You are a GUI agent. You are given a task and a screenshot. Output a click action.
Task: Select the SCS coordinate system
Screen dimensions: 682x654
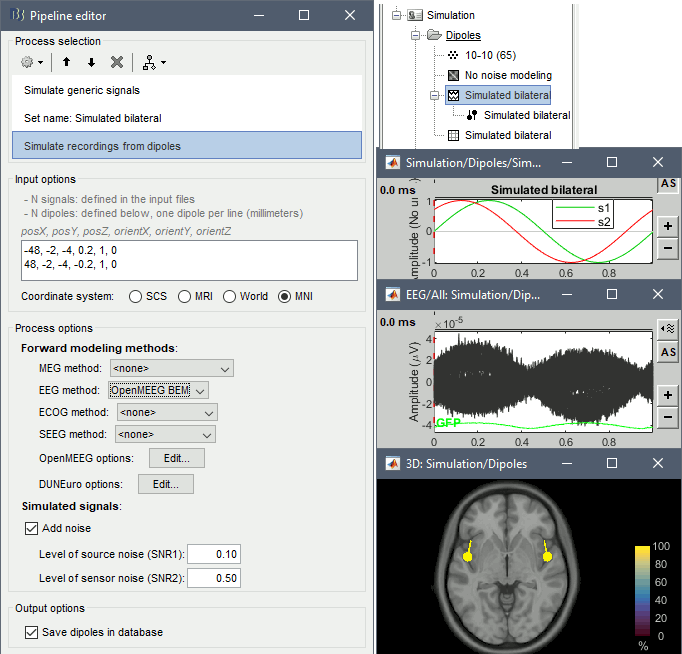click(x=135, y=297)
